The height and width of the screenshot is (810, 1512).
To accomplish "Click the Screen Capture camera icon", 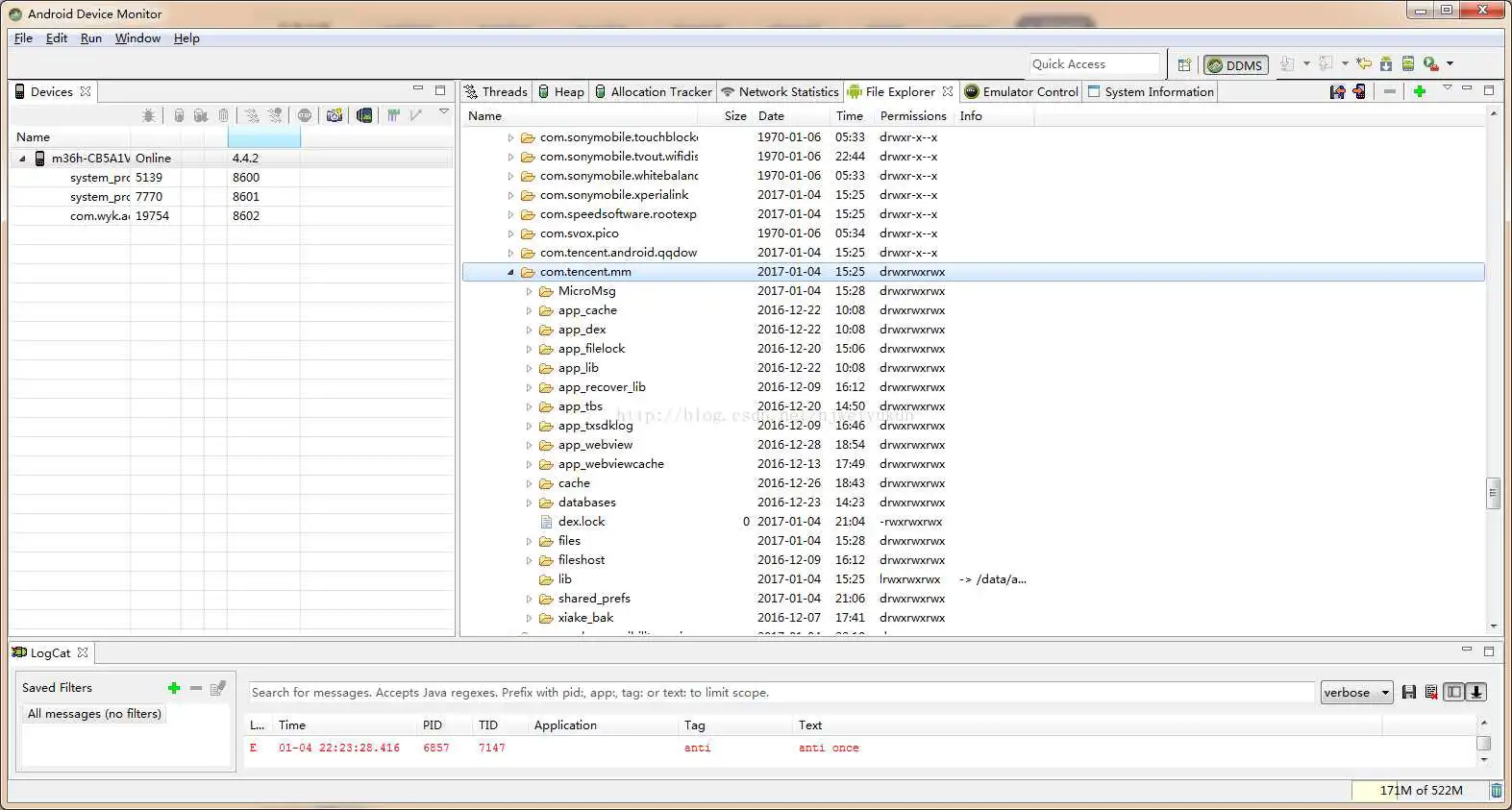I will click(x=334, y=115).
